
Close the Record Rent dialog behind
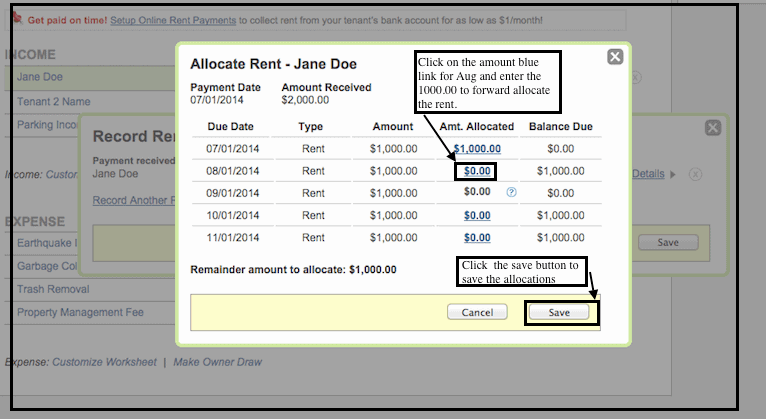(x=712, y=128)
